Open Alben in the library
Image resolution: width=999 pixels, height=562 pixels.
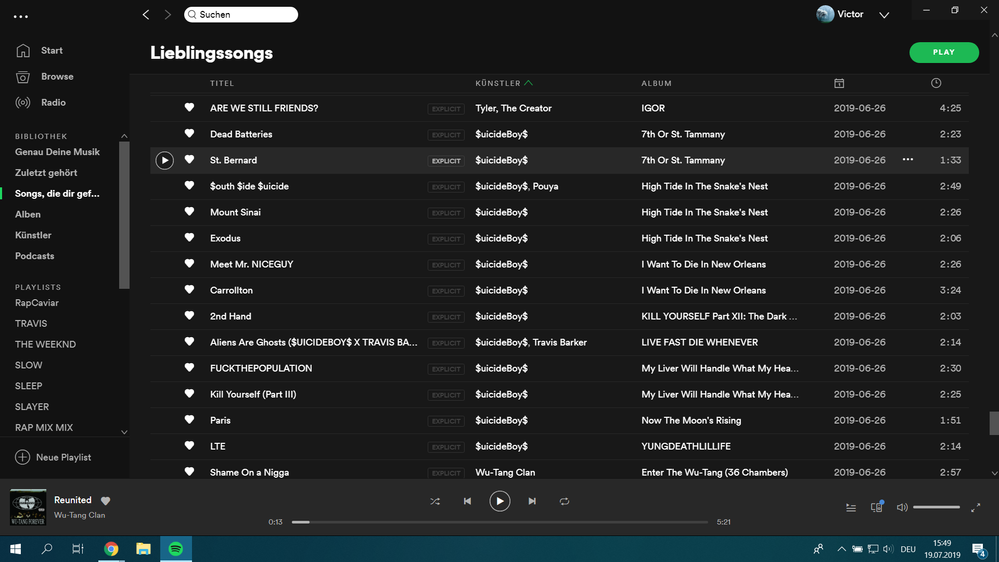tap(27, 214)
